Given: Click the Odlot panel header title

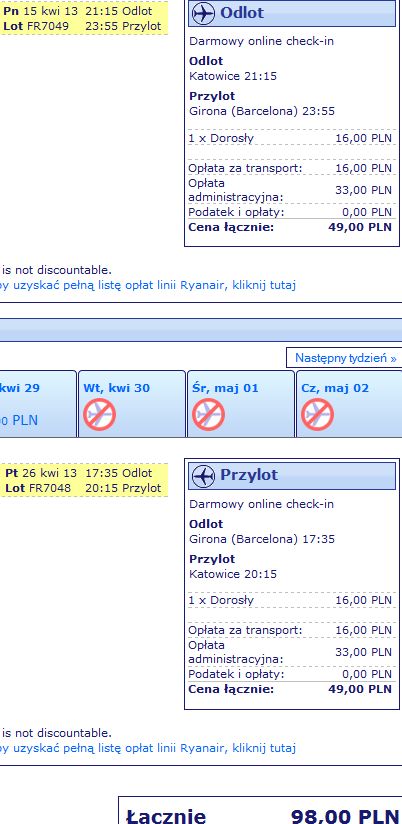Looking at the screenshot, I should click(x=242, y=13).
